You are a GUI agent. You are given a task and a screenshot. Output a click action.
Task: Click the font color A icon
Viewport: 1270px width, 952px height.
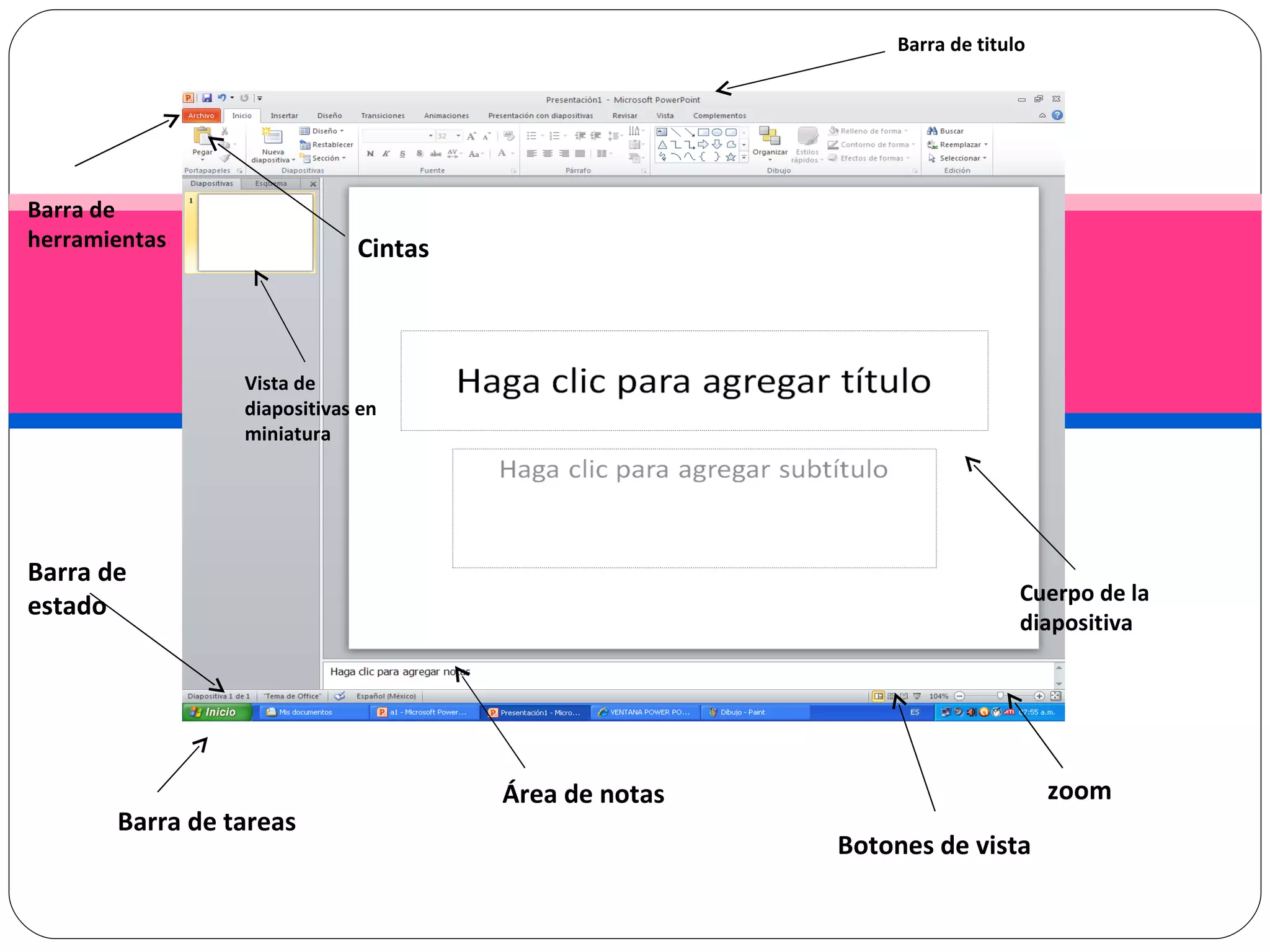point(502,153)
